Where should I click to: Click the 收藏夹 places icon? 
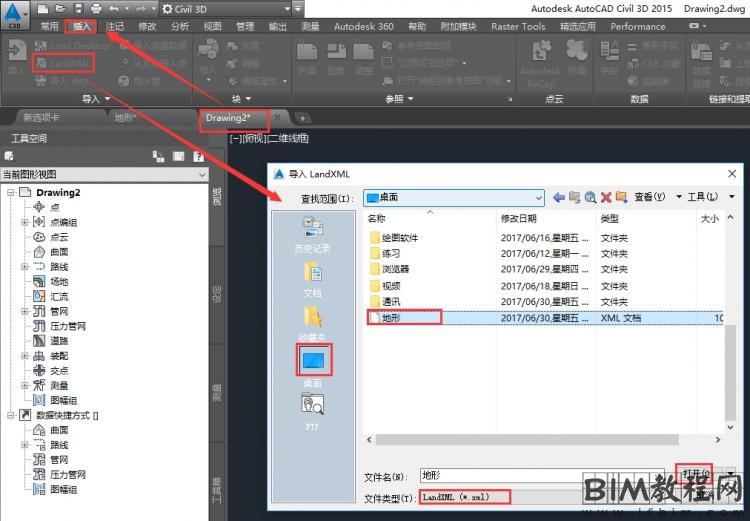tap(312, 324)
